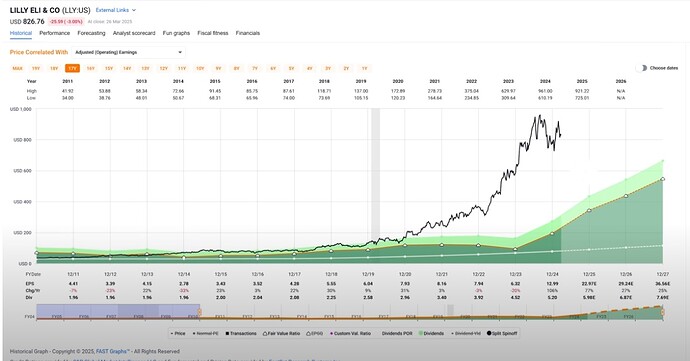Image resolution: width=690 pixels, height=361 pixels.
Task: Switch to the Forecasting tab
Action: pos(92,33)
